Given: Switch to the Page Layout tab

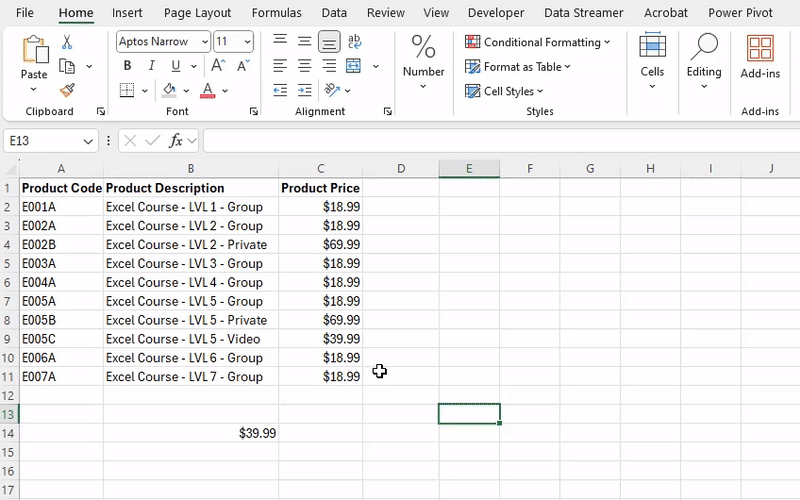Looking at the screenshot, I should pos(197,13).
